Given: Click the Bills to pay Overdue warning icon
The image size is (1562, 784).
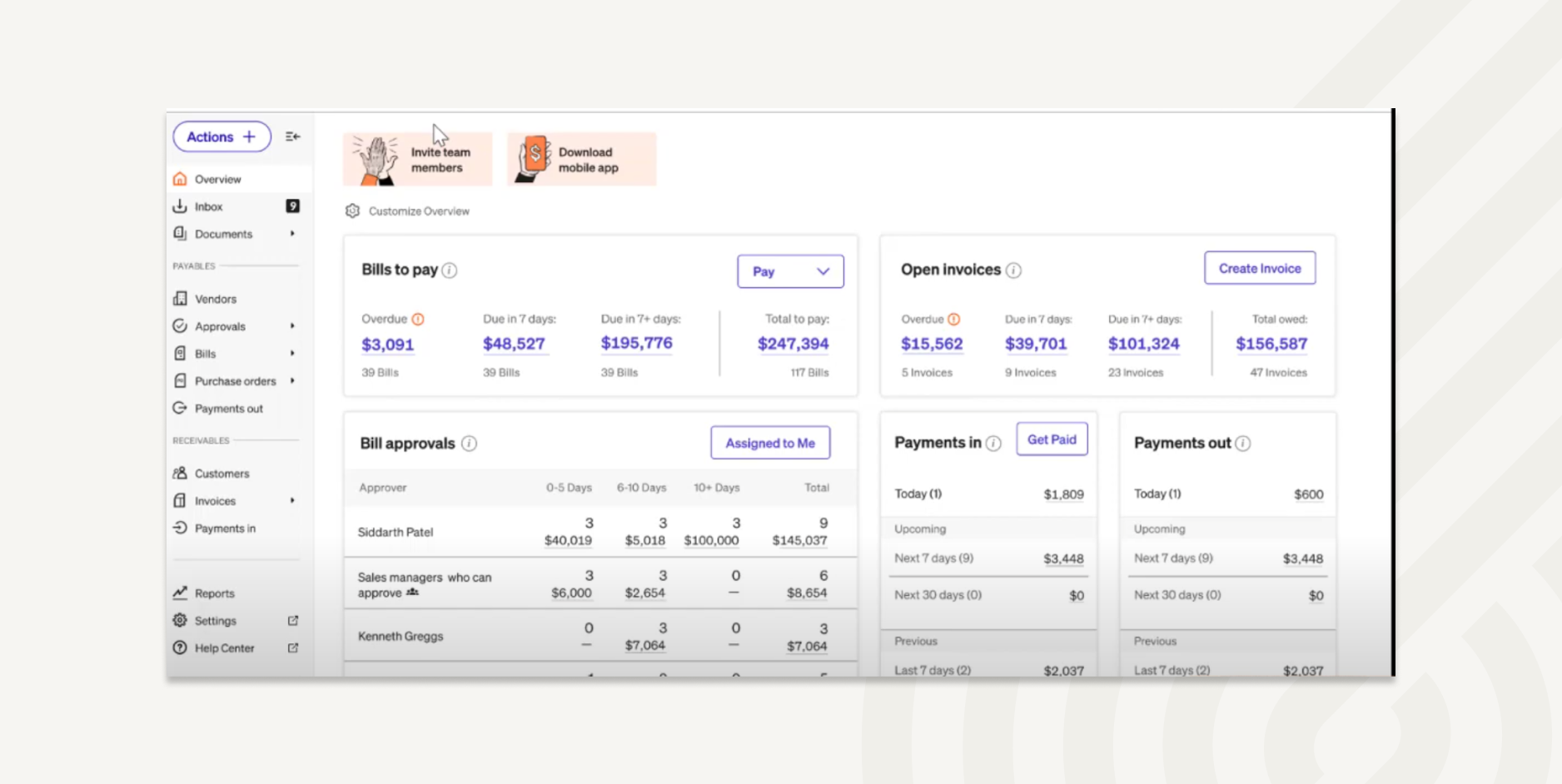Looking at the screenshot, I should pyautogui.click(x=418, y=319).
